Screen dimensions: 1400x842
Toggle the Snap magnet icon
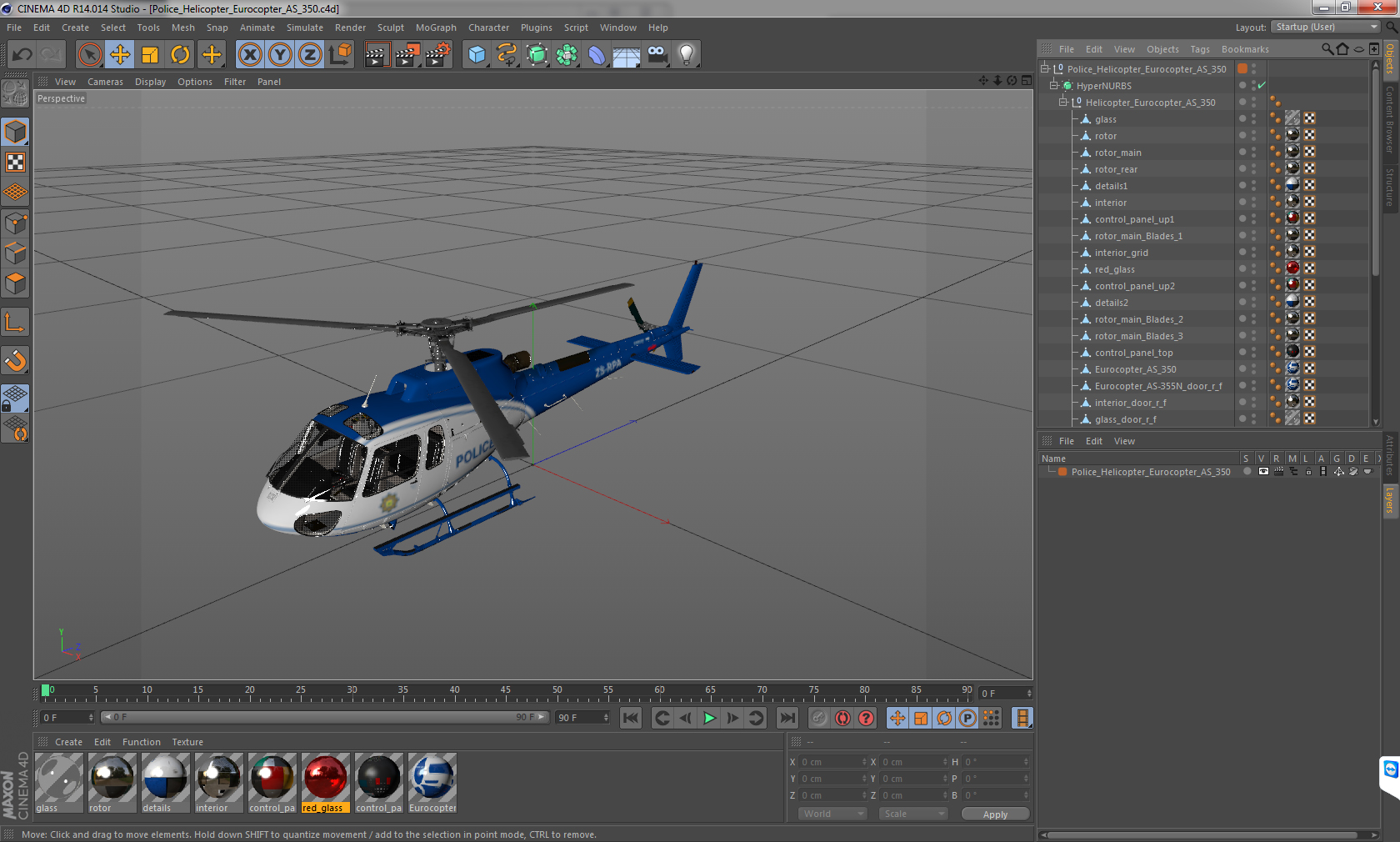[16, 360]
